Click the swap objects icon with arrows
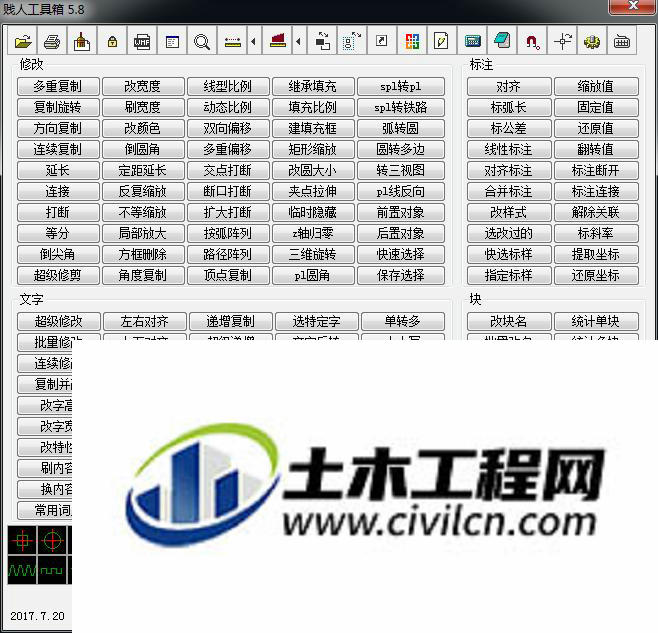 tap(322, 41)
